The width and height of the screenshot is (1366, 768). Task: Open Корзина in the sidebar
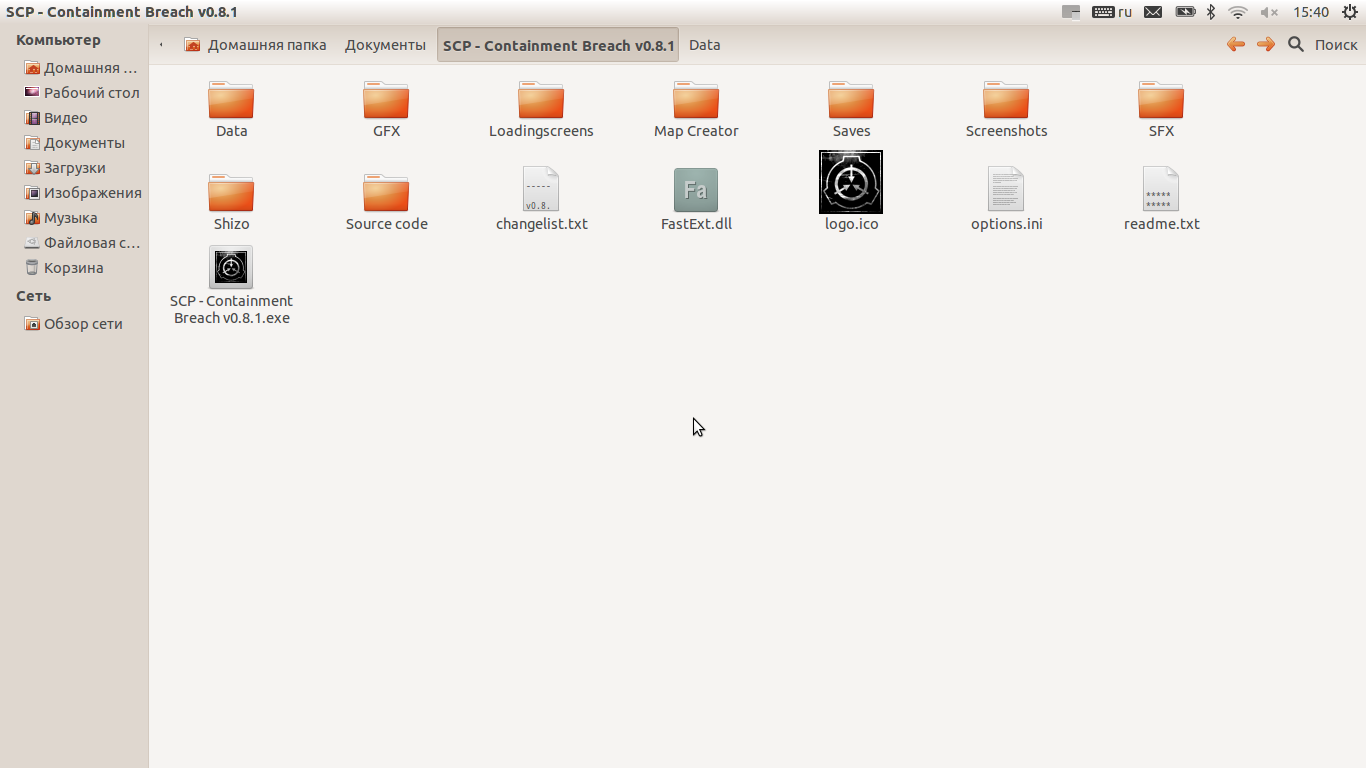(x=64, y=268)
